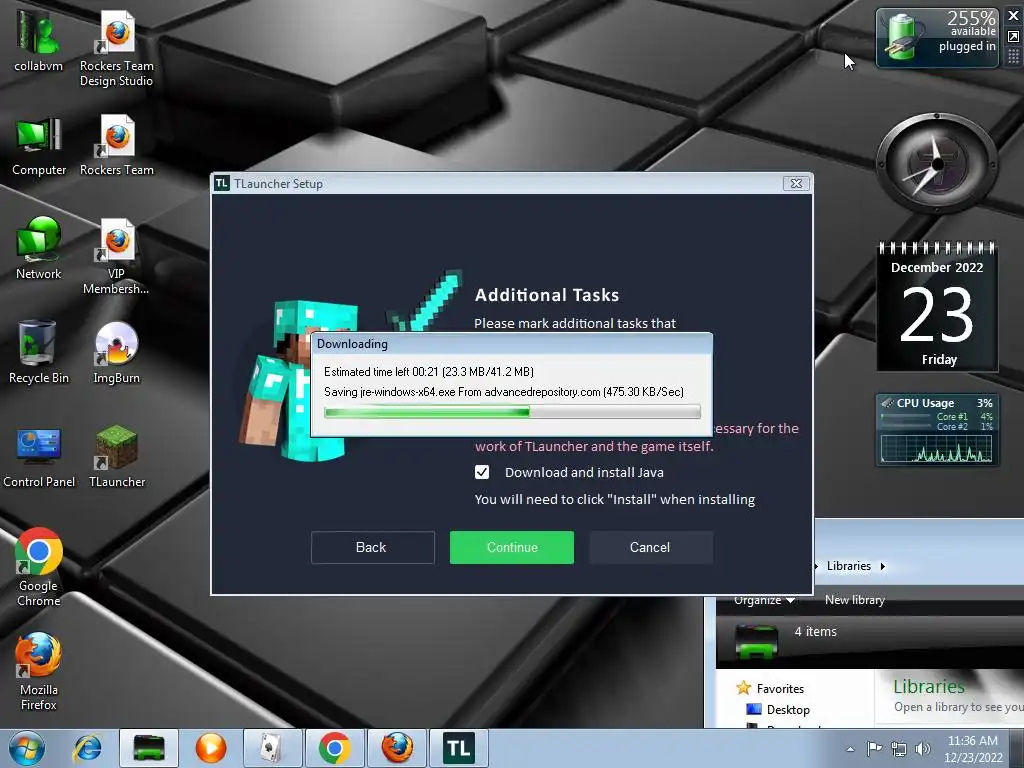
Task: Select Favorites in the Libraries navigation pane
Action: pyautogui.click(x=780, y=688)
